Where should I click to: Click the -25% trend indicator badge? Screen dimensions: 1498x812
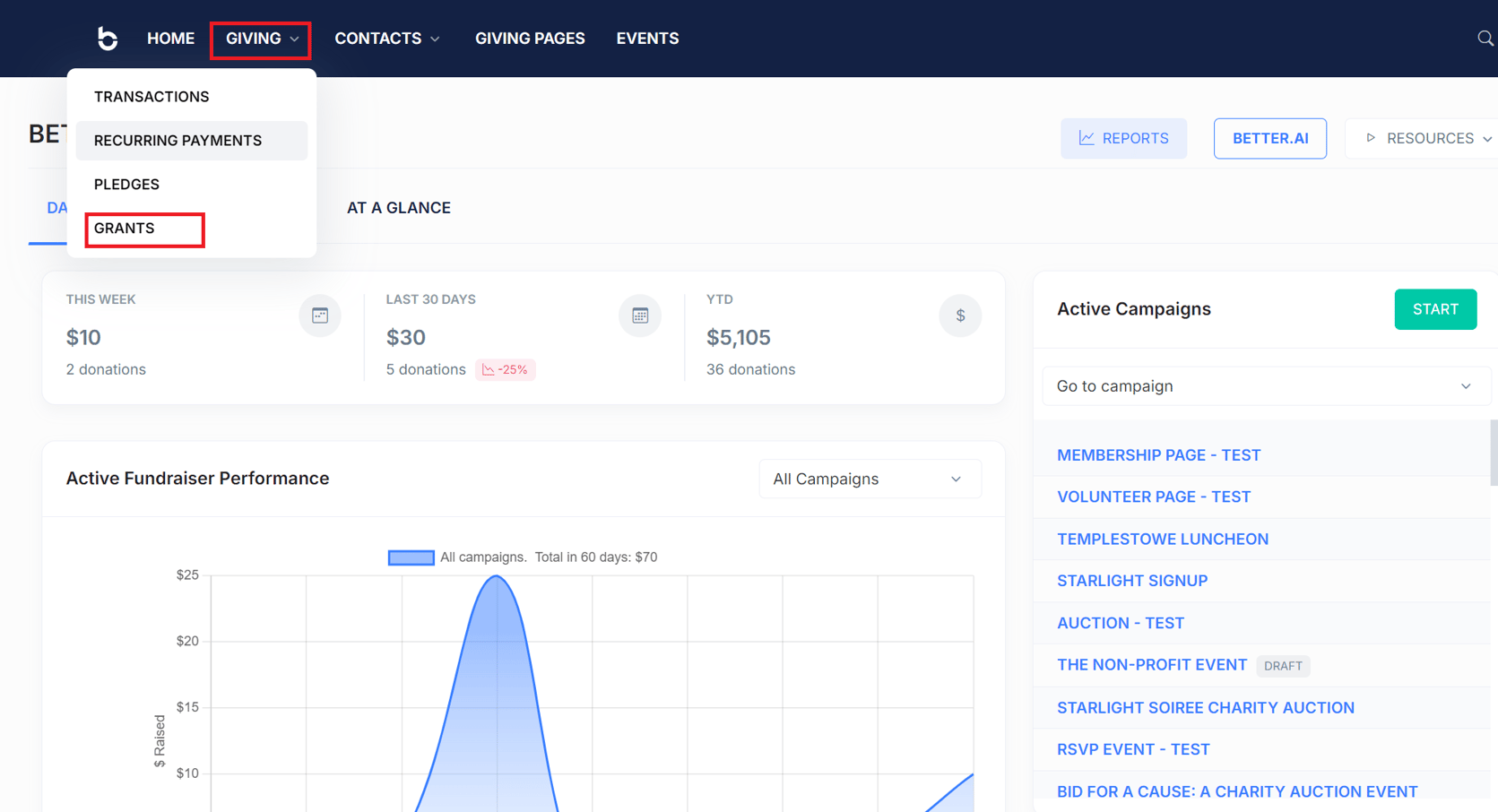(x=505, y=369)
